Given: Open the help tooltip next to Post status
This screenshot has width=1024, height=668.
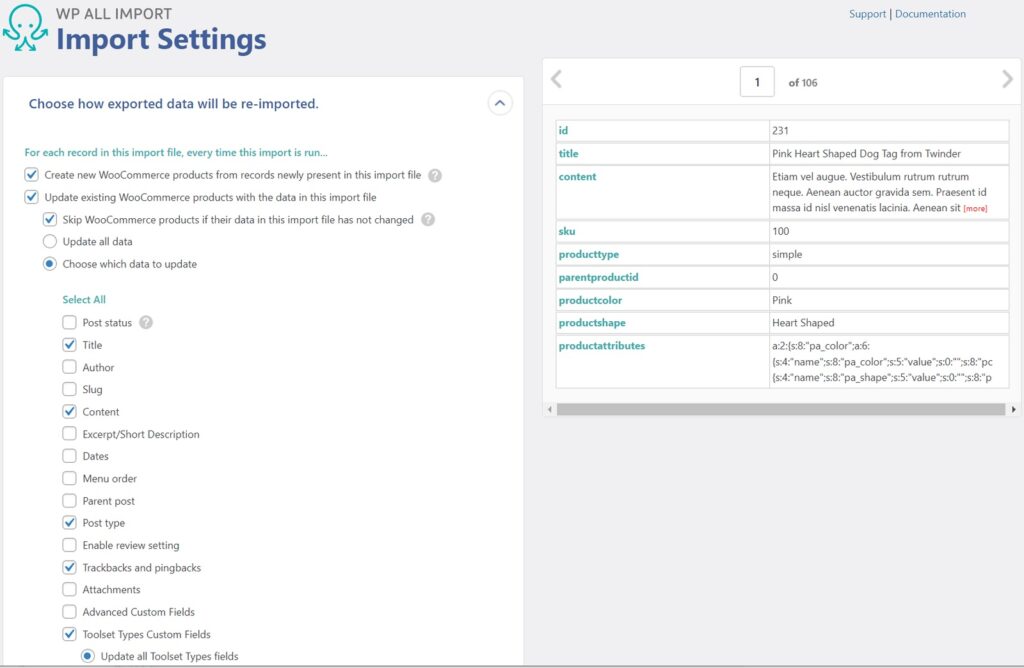Looking at the screenshot, I should tap(147, 322).
